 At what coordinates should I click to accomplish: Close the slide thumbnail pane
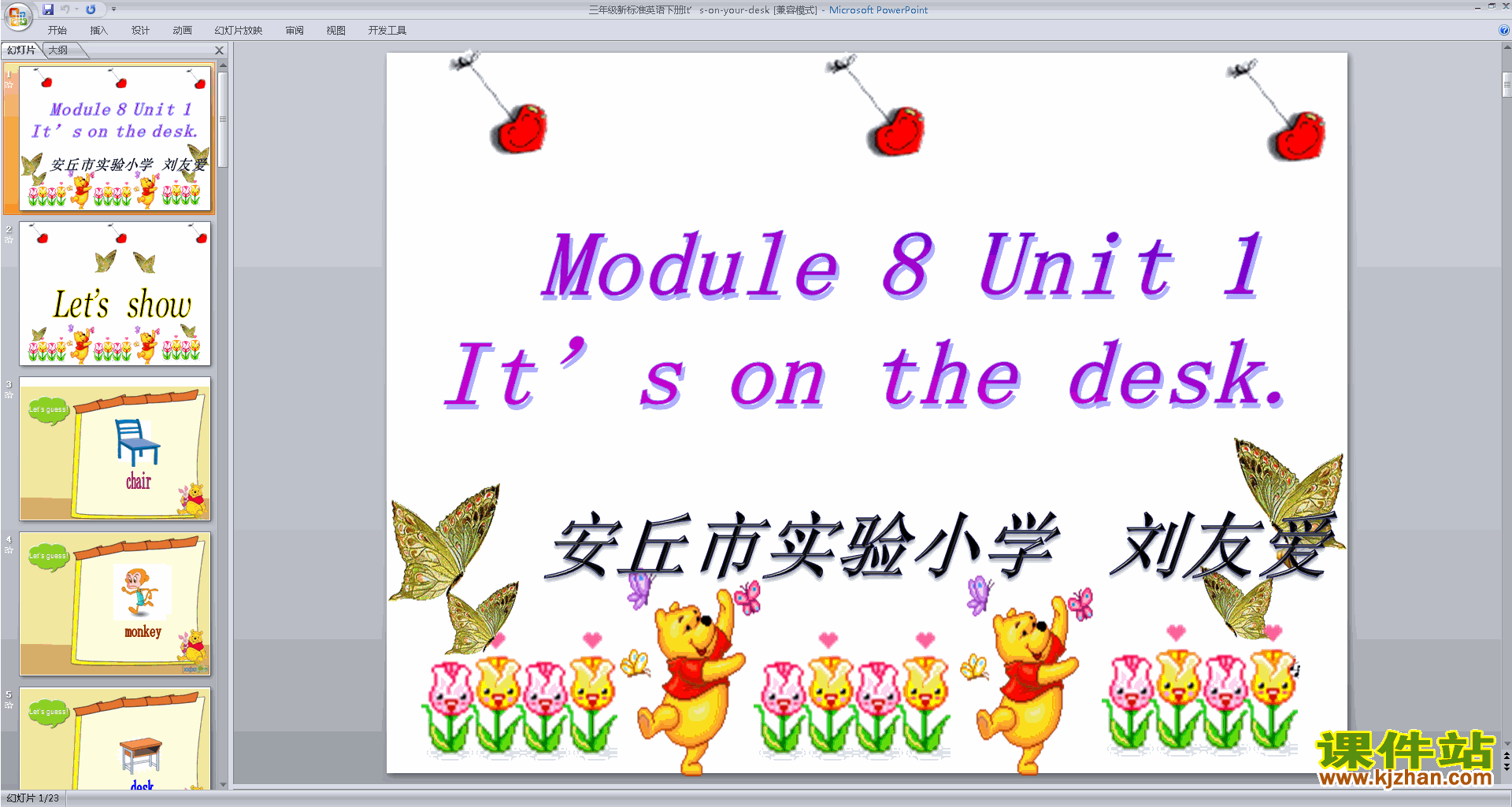[x=220, y=50]
